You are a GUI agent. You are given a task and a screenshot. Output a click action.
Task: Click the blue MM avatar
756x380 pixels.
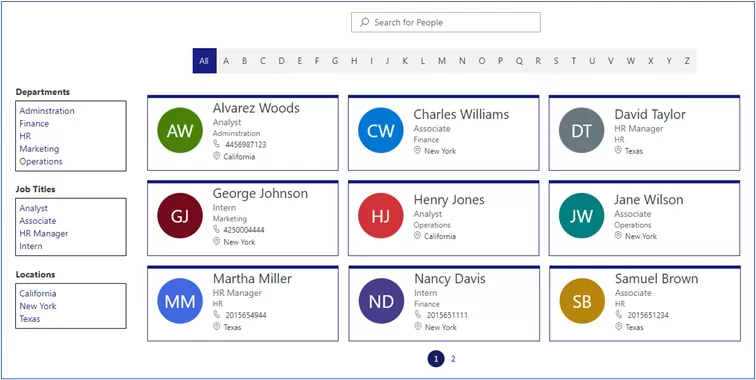pos(180,301)
